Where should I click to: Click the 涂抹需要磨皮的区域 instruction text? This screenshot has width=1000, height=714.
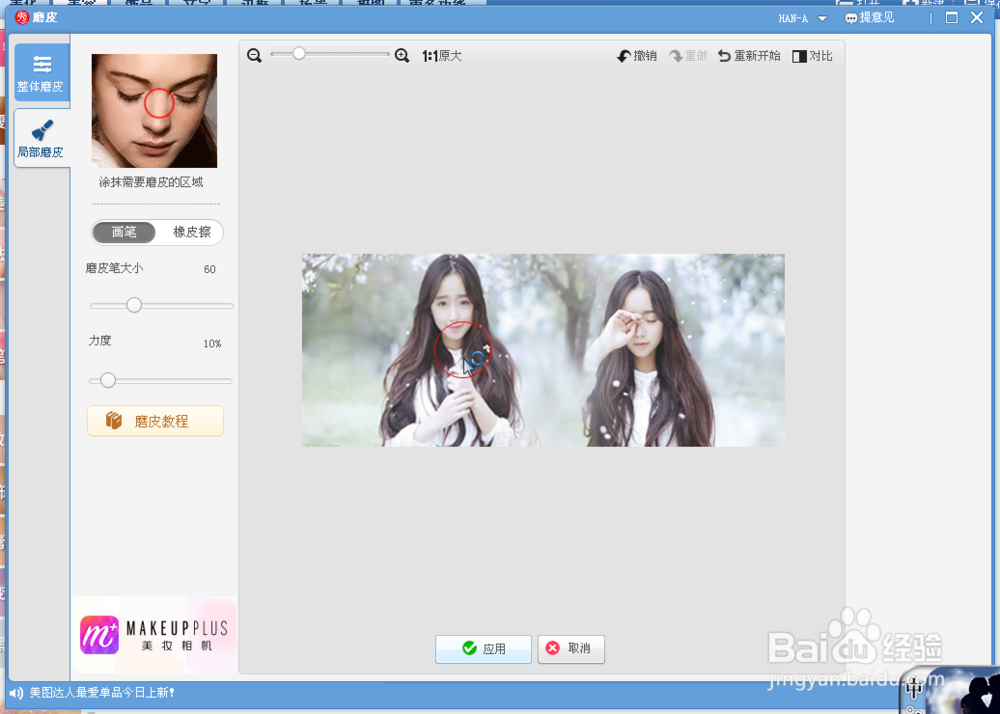[x=151, y=182]
